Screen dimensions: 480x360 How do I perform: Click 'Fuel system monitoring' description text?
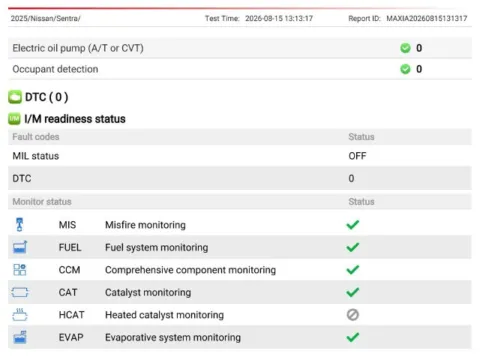[x=157, y=247]
